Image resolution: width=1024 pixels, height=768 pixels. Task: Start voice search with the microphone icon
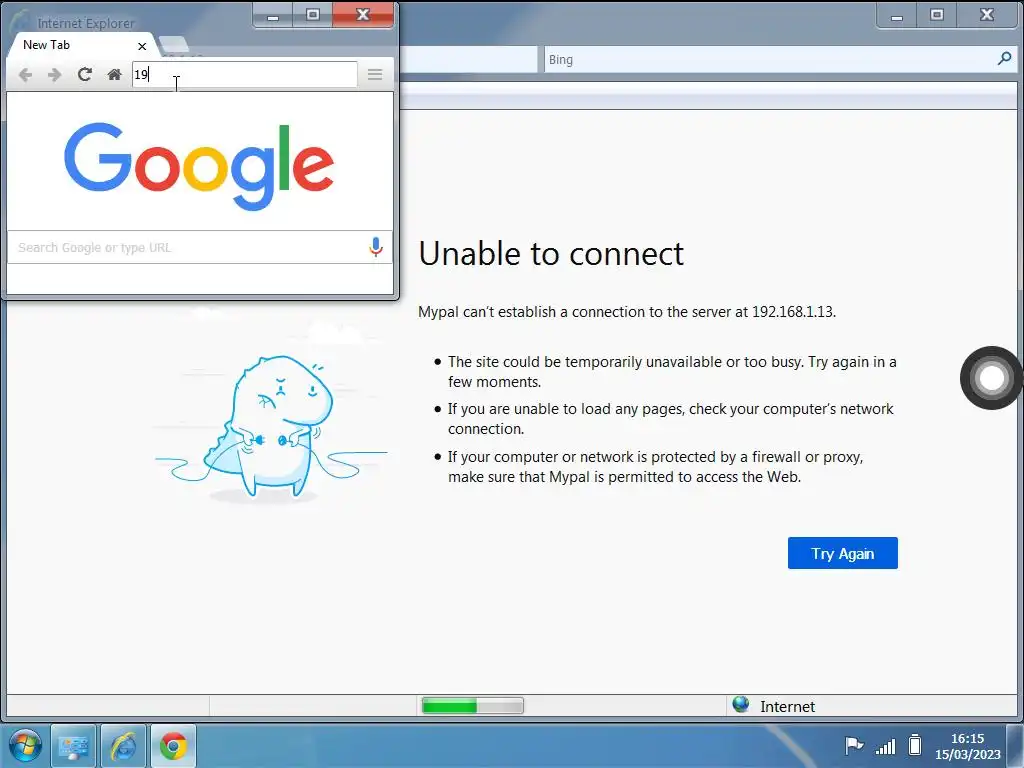coord(376,247)
